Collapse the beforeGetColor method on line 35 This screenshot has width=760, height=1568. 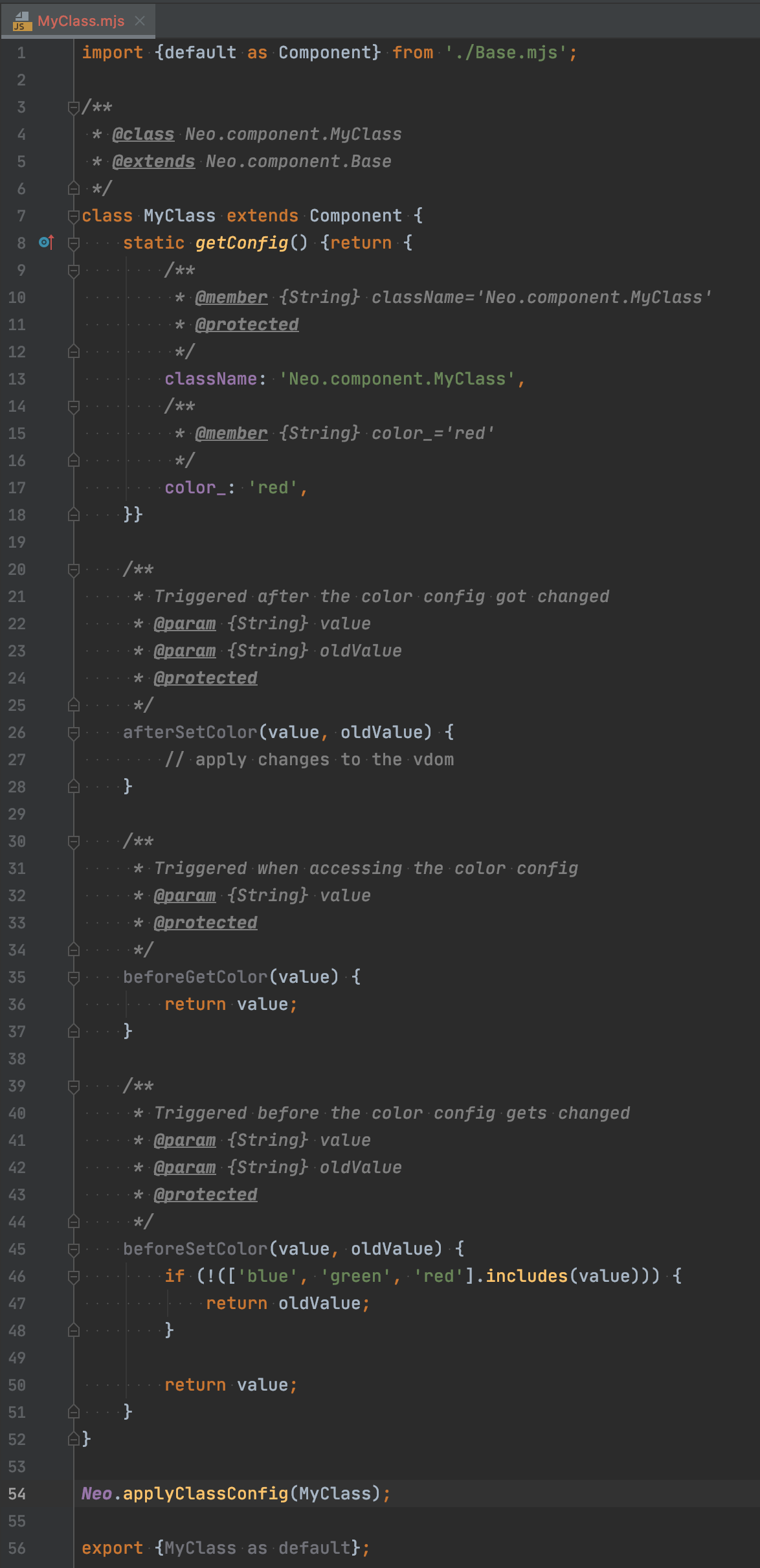point(73,977)
